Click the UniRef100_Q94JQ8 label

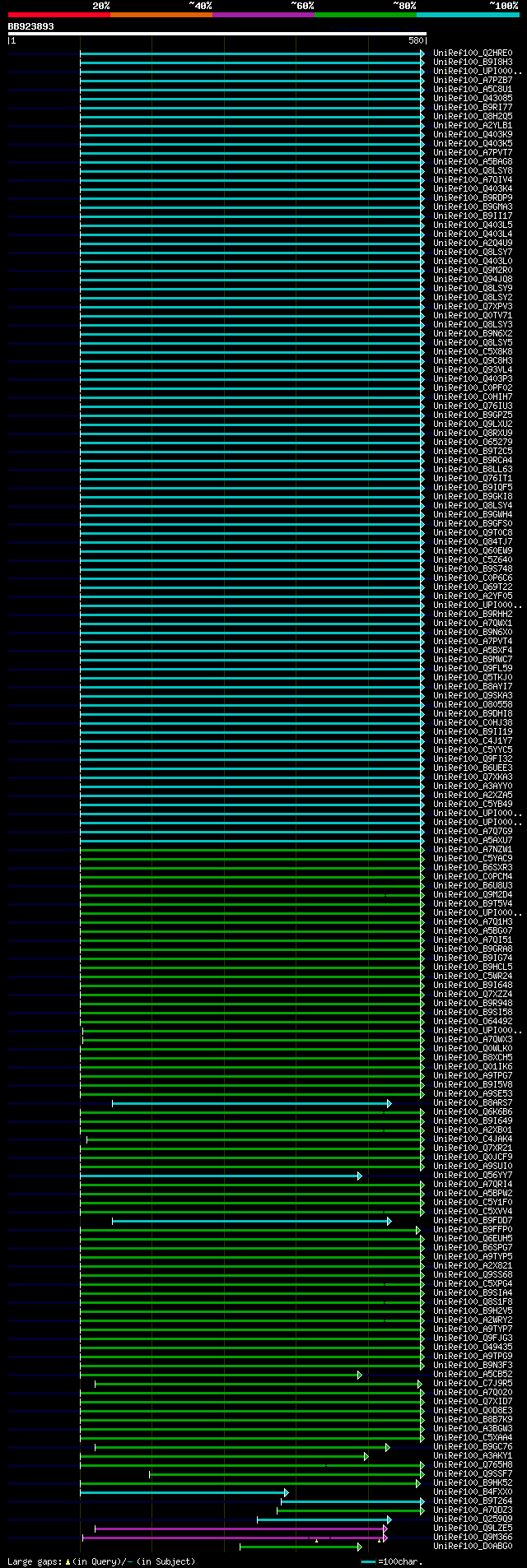473,280
